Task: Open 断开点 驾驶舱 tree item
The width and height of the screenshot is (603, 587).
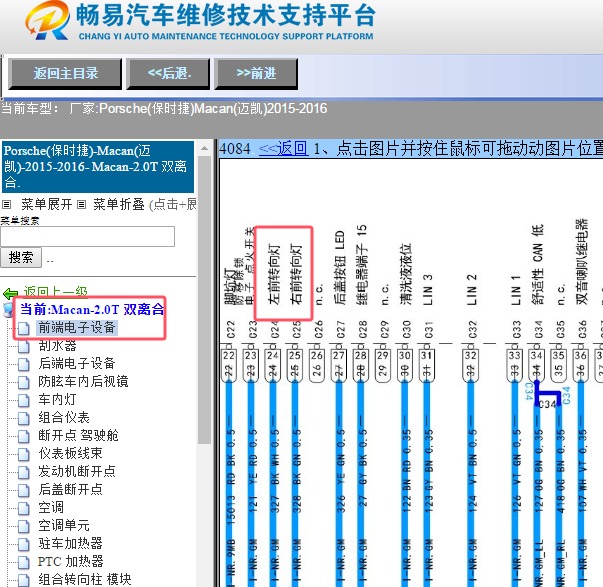Action: (x=78, y=435)
